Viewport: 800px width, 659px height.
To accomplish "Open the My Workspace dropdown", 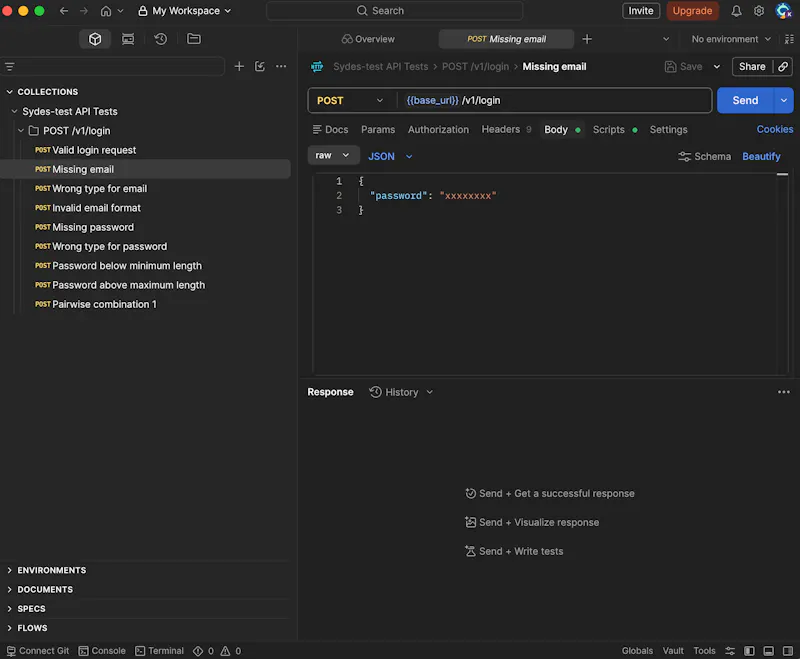I will click(185, 11).
